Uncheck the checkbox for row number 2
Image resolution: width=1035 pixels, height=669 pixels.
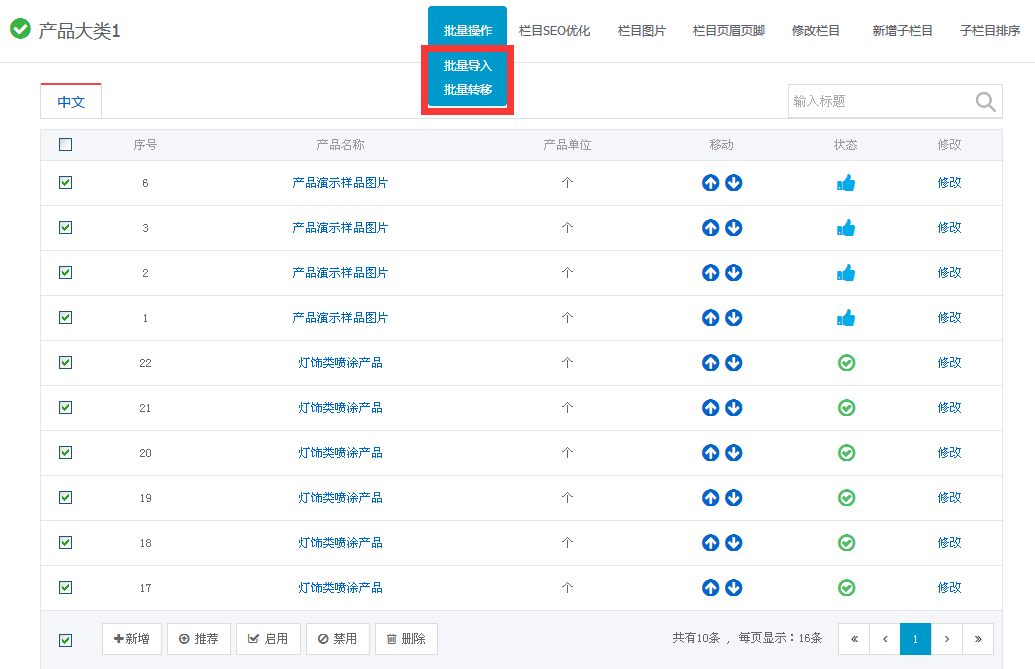[66, 273]
